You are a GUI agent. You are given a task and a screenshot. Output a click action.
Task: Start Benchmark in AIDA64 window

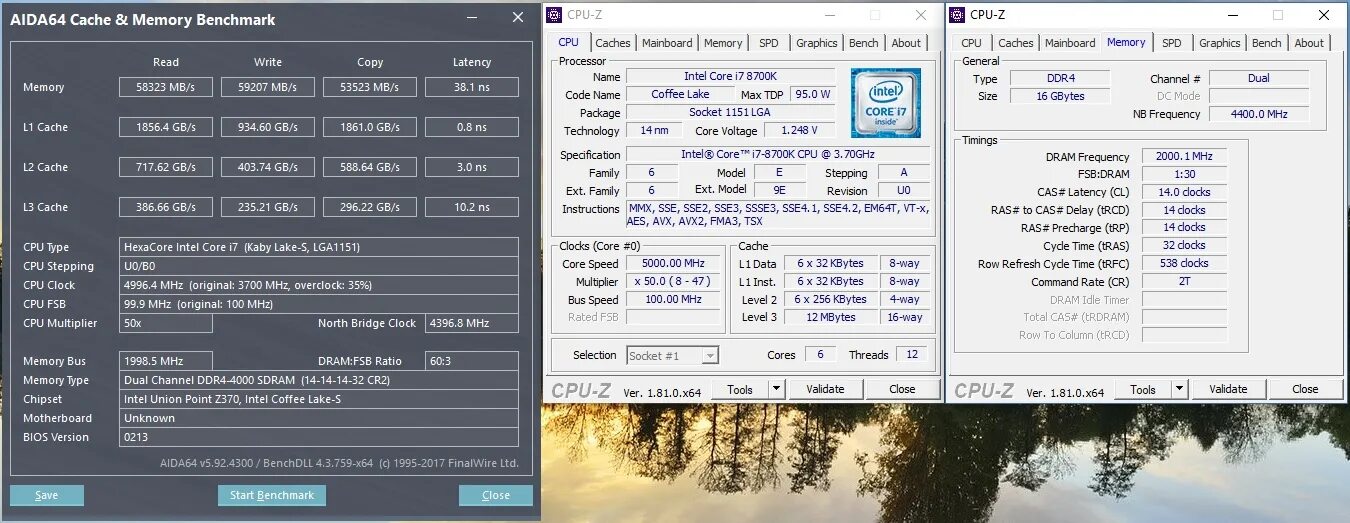tap(272, 495)
